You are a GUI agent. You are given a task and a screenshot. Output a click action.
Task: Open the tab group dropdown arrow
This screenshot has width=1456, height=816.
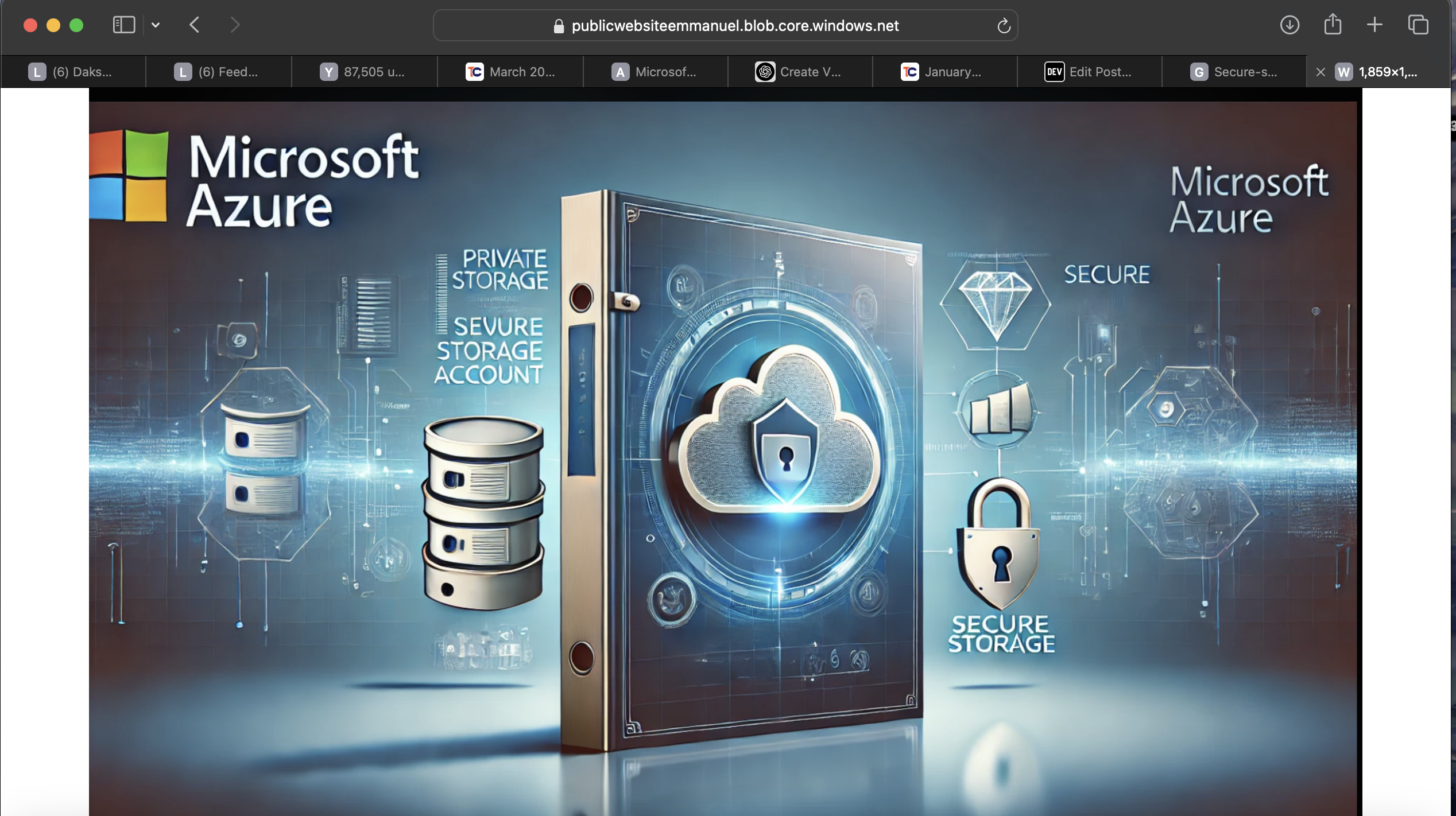click(x=156, y=25)
